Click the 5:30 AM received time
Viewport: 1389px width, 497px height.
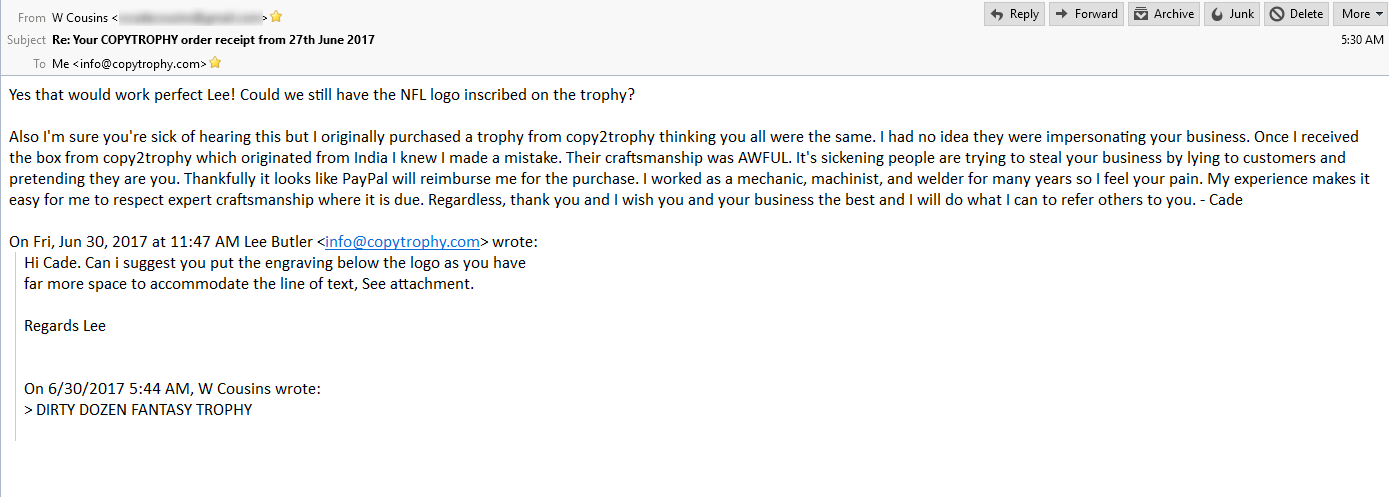1362,40
